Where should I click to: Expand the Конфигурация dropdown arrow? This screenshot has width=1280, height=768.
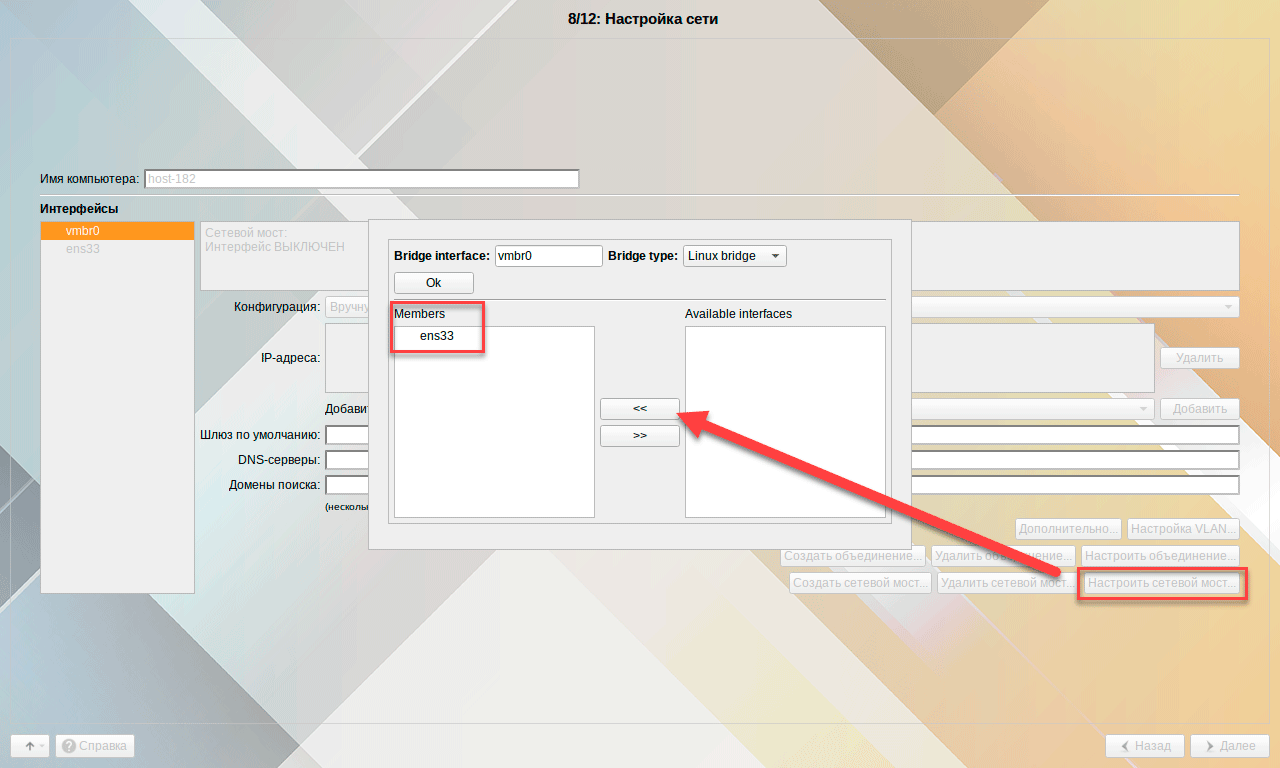pos(1228,307)
